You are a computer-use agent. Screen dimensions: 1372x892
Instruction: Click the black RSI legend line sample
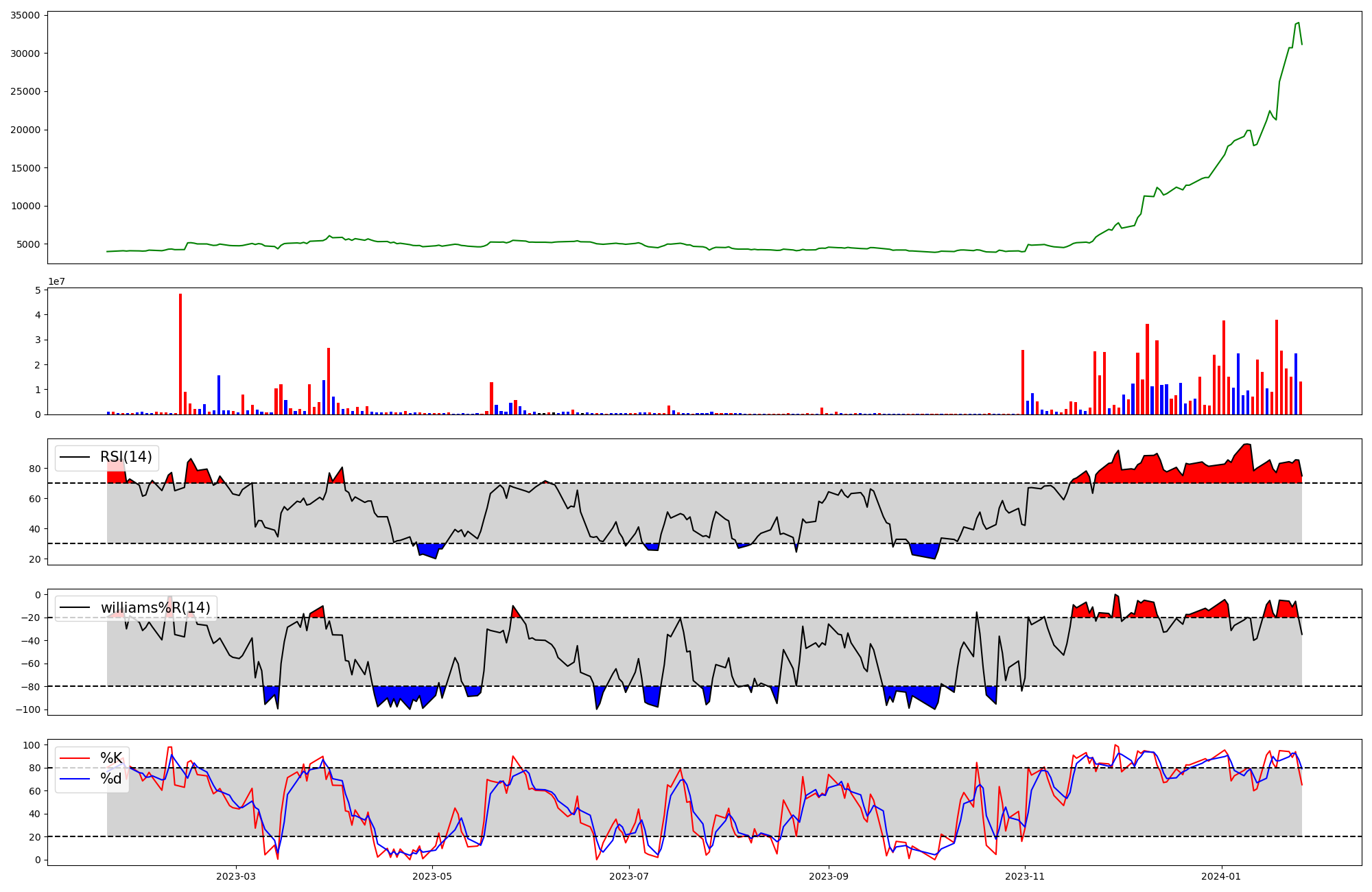pyautogui.click(x=75, y=458)
